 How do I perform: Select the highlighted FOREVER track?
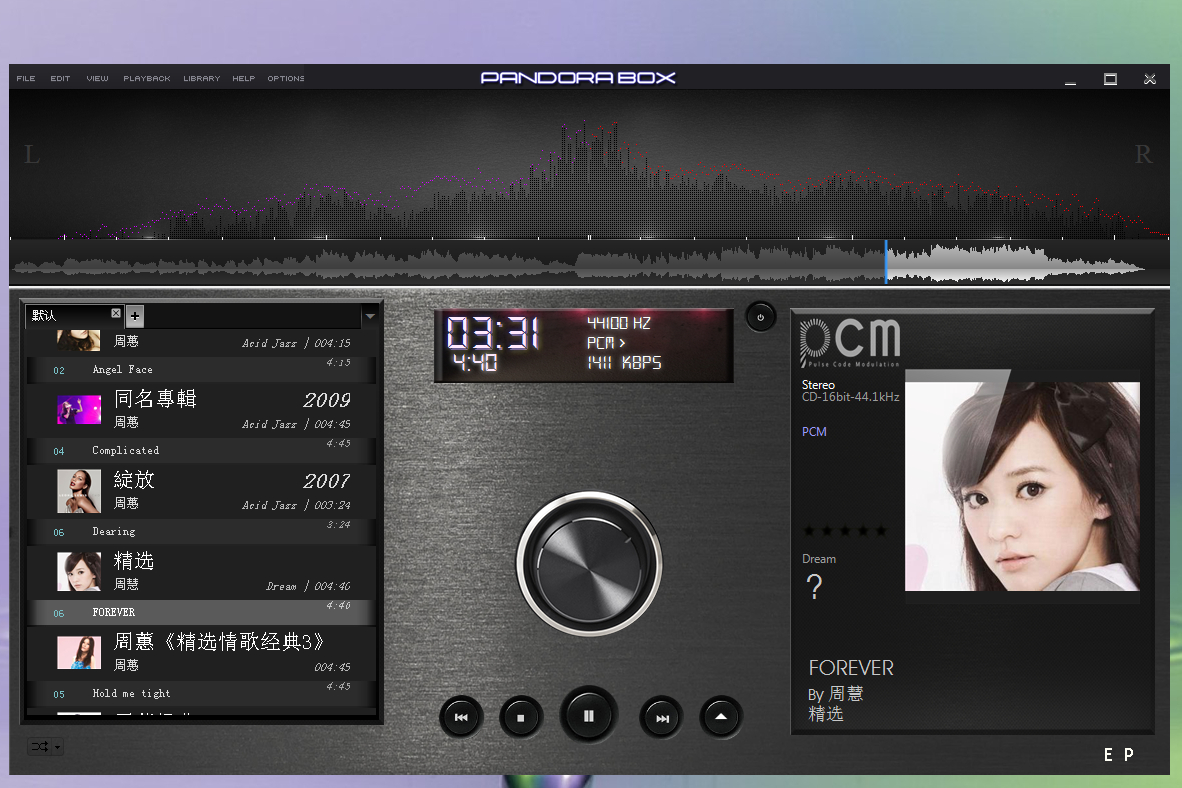click(201, 612)
